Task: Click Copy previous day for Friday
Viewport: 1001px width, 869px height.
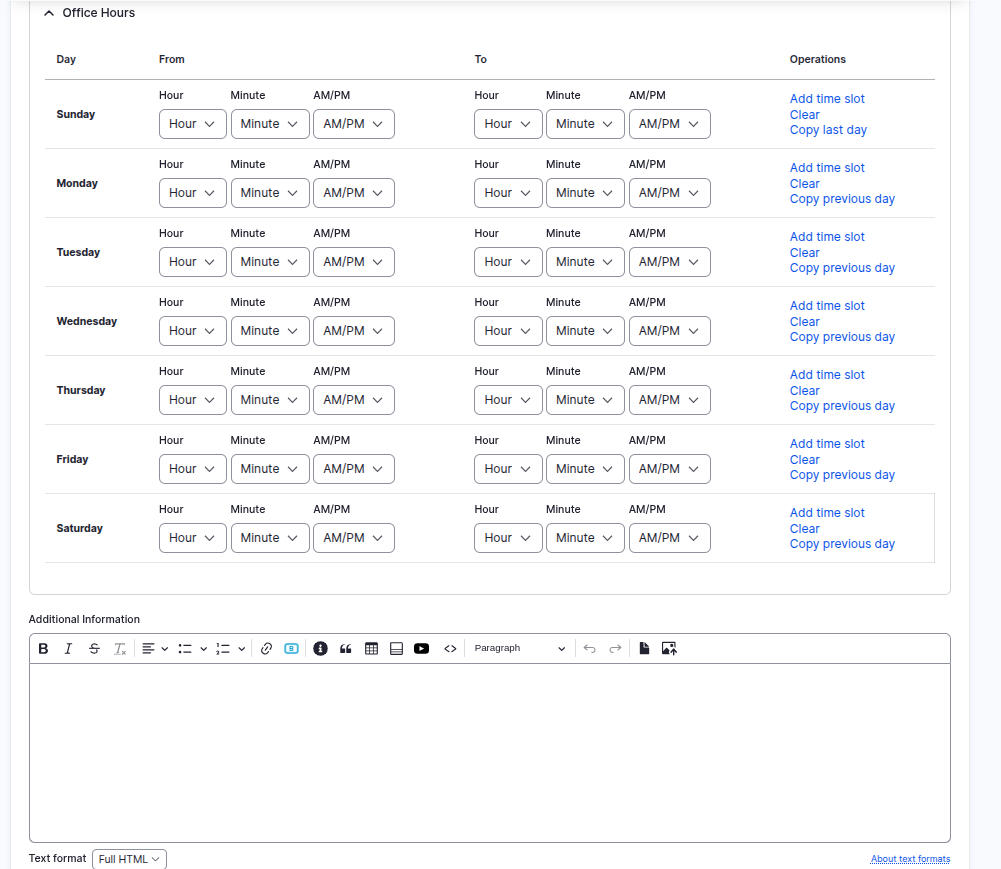Action: click(x=842, y=475)
